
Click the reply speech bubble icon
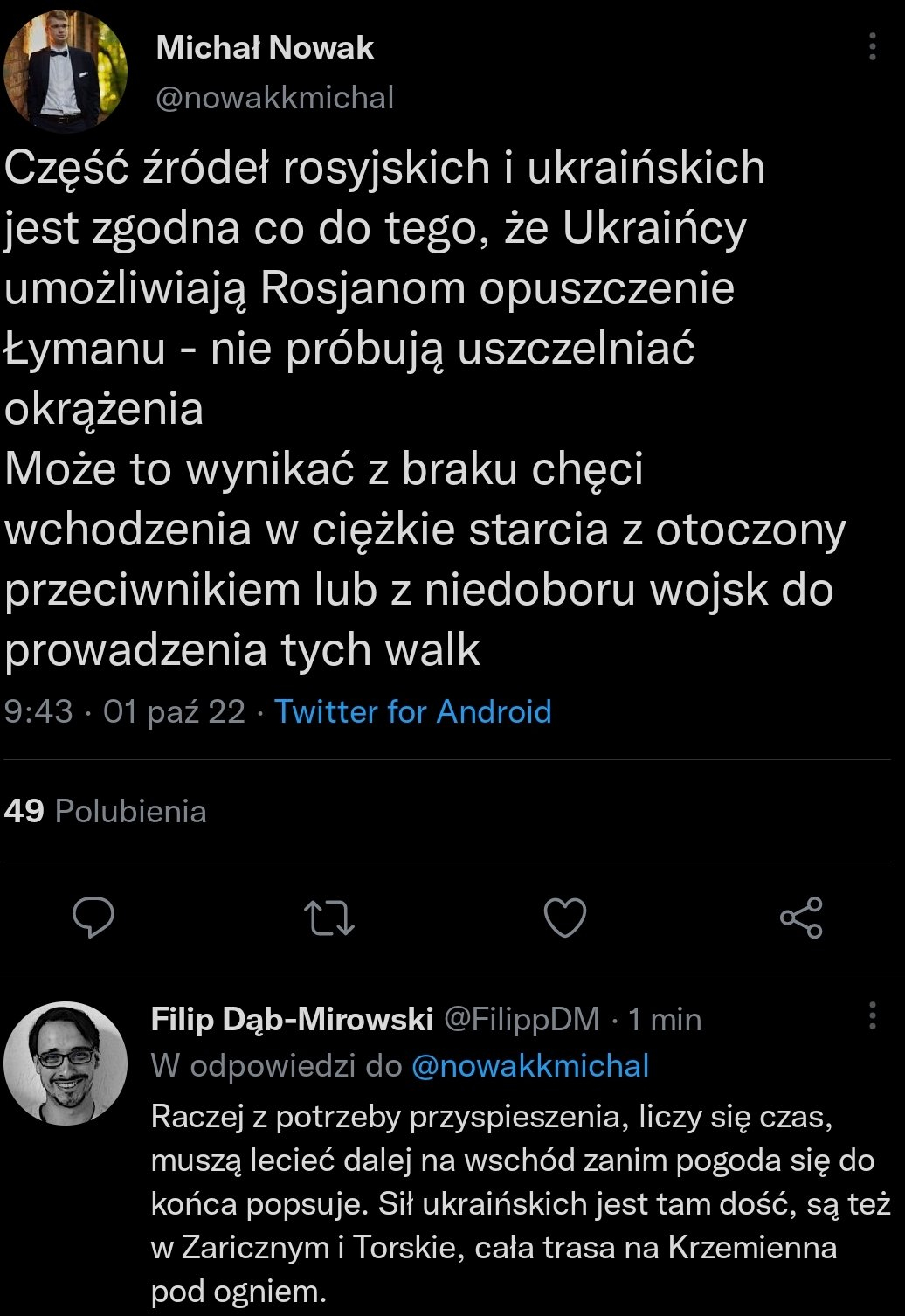(93, 918)
